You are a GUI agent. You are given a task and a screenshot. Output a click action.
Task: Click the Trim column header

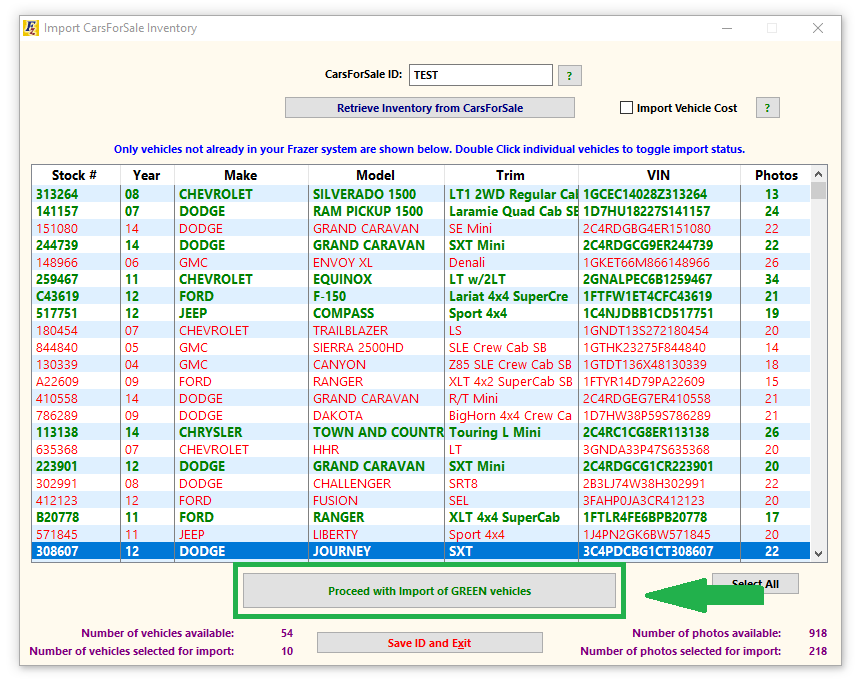coord(511,175)
